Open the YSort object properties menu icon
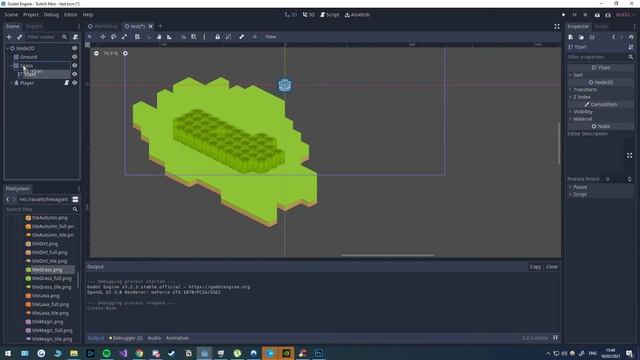This screenshot has height=360, width=640. click(x=631, y=47)
